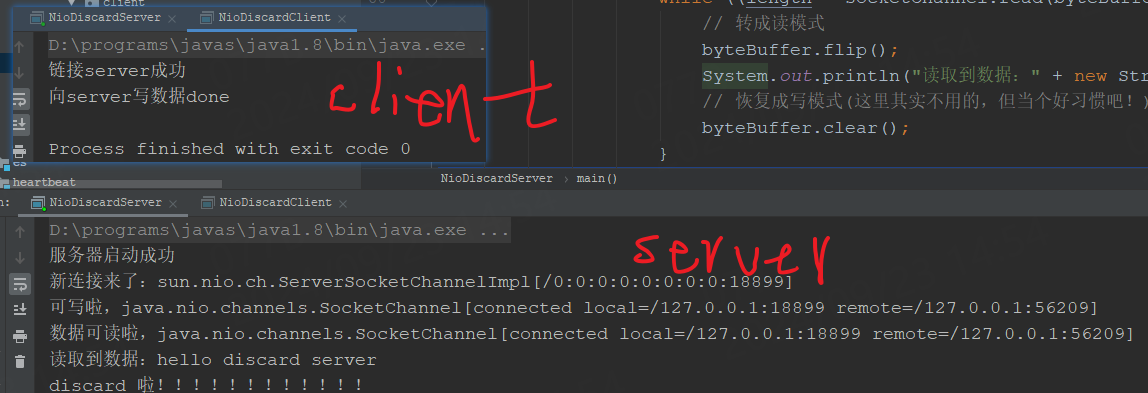Image resolution: width=1148 pixels, height=393 pixels.
Task: Click 'Process finished with exit code 0' text
Action: click(229, 149)
